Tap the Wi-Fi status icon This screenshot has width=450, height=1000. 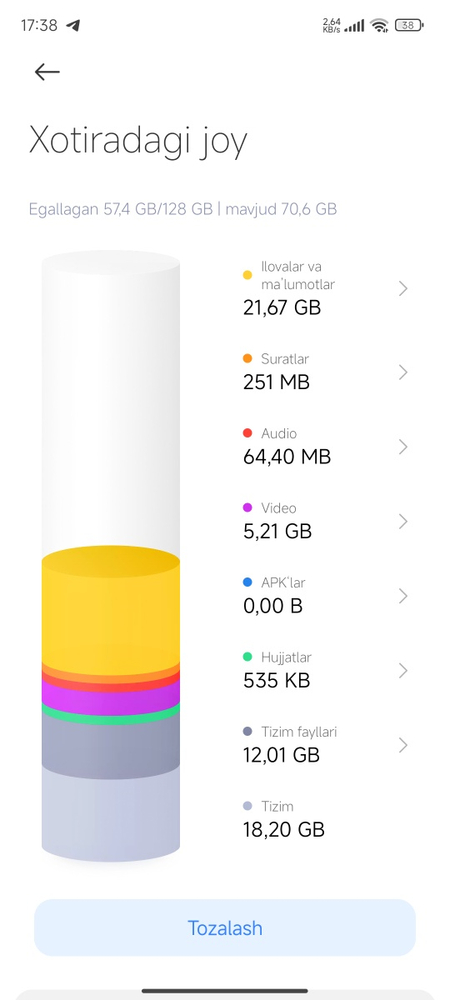point(380,26)
